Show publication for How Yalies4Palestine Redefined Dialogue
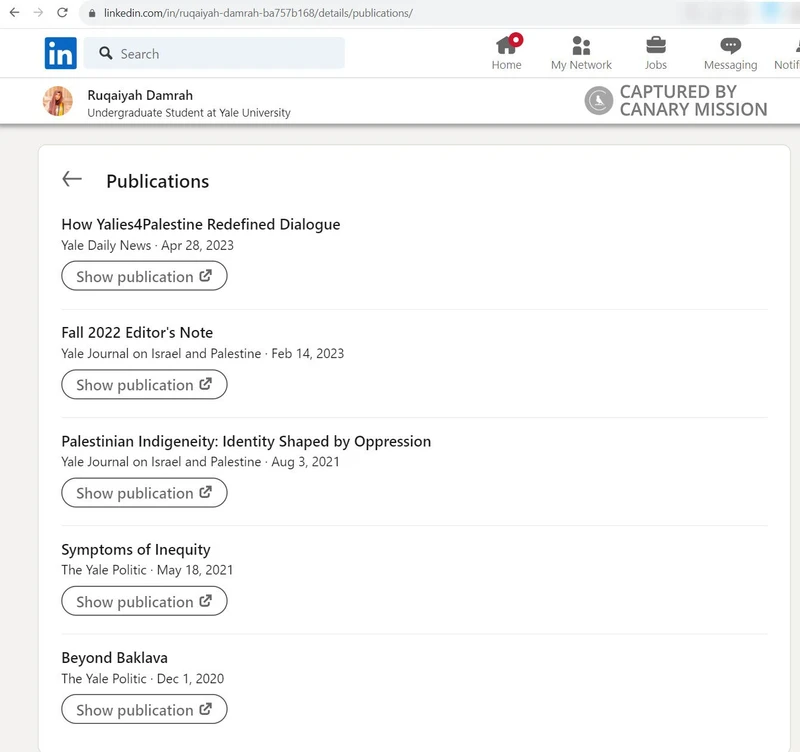 click(x=144, y=276)
